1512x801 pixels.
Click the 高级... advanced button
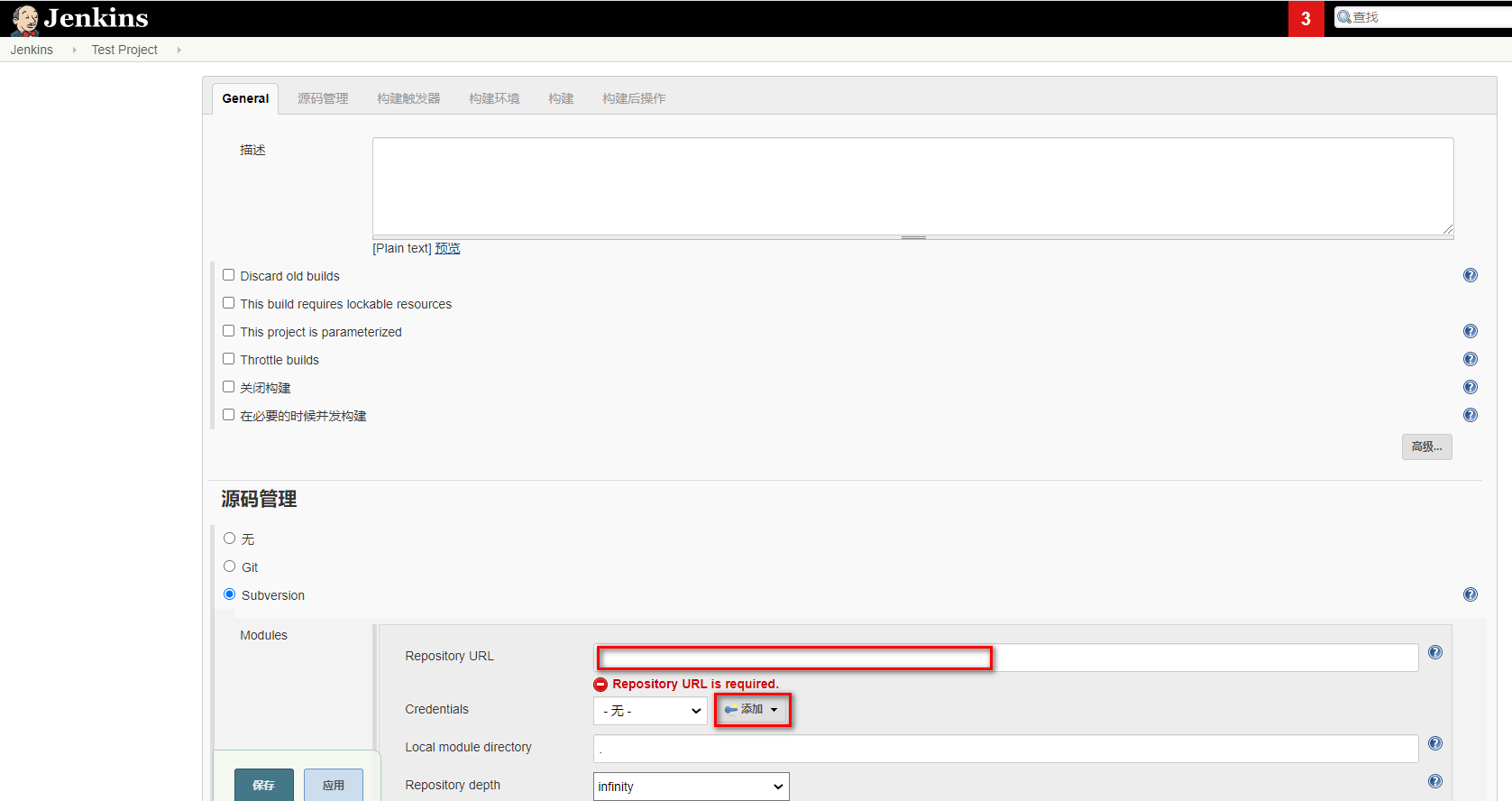pos(1427,447)
